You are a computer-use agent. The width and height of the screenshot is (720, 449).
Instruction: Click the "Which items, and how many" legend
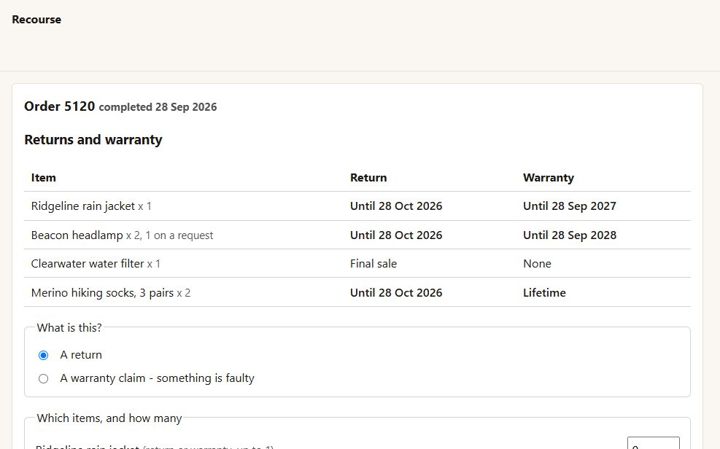[x=109, y=418]
